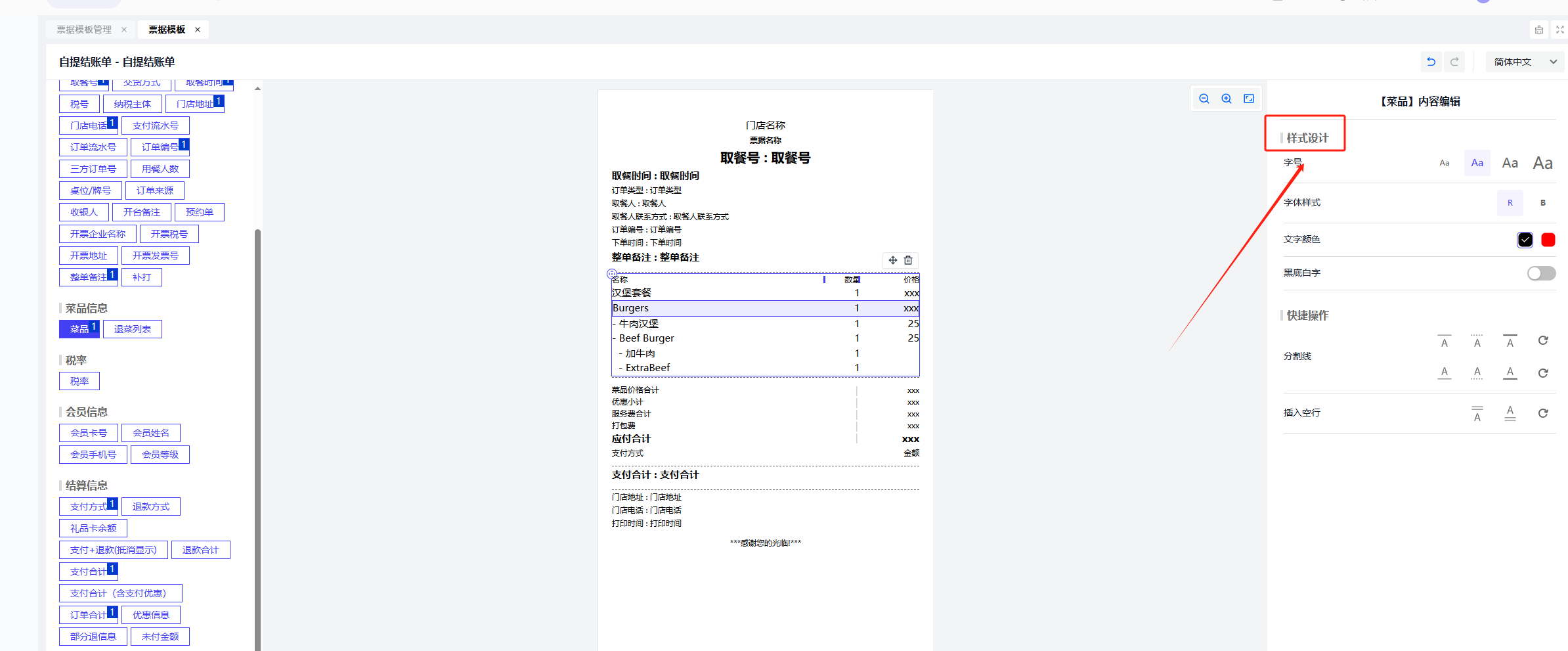The width and height of the screenshot is (1568, 651).
Task: Add the 桌位/牌号 field
Action: click(91, 191)
